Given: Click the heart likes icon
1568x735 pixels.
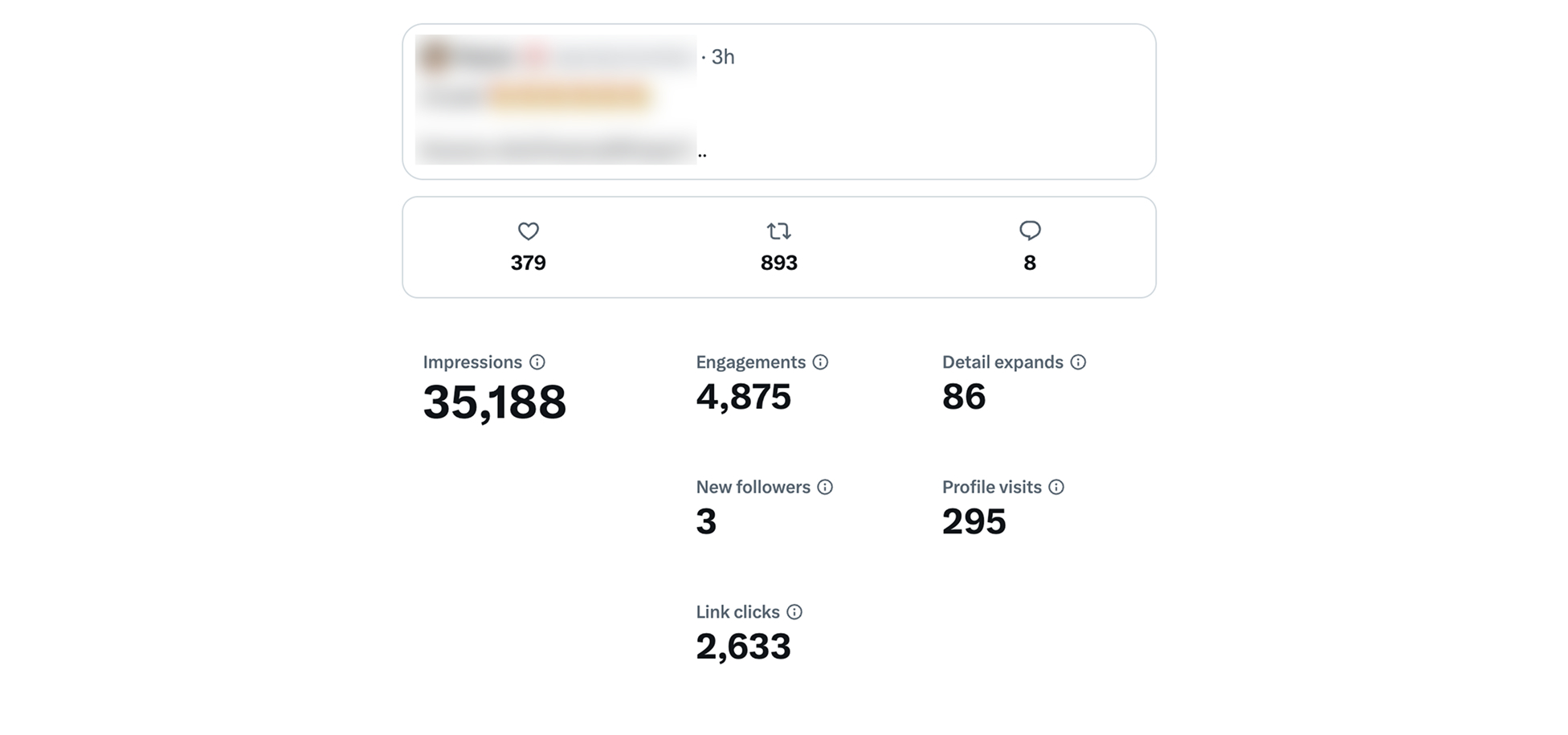Looking at the screenshot, I should tap(528, 231).
